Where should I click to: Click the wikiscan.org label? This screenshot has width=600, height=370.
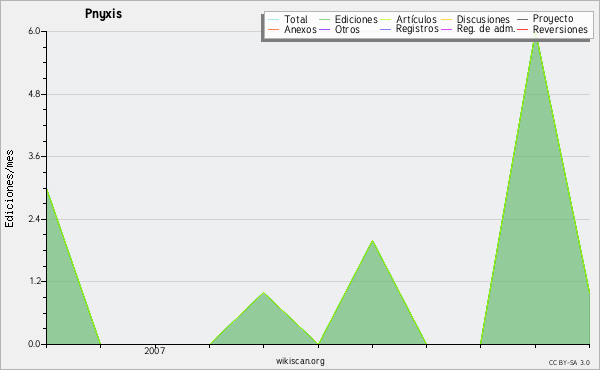(300, 361)
